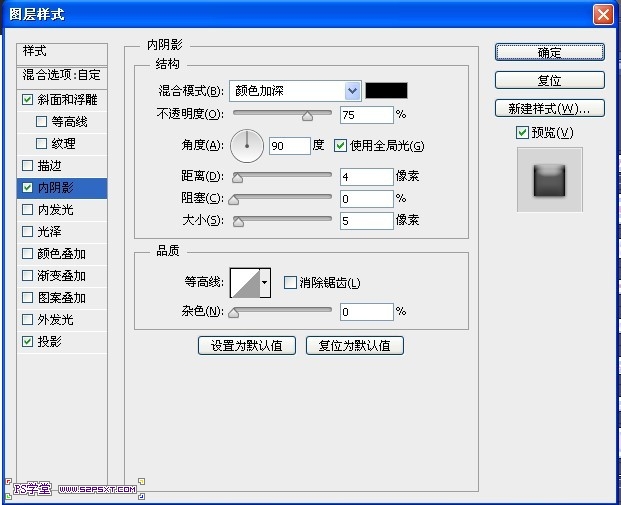Image resolution: width=621 pixels, height=505 pixels.
Task: Confirm with the 确定 button
Action: 550,52
